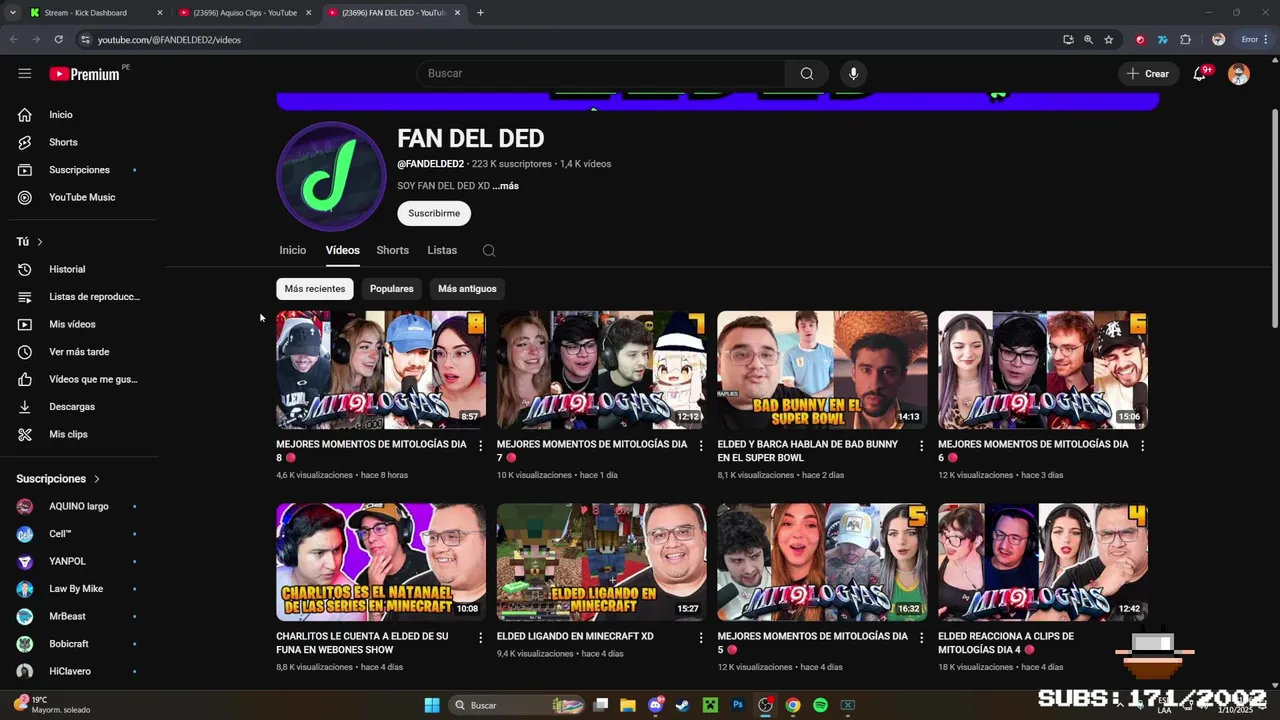This screenshot has width=1280, height=720.
Task: Click the search magnifier button
Action: (807, 73)
